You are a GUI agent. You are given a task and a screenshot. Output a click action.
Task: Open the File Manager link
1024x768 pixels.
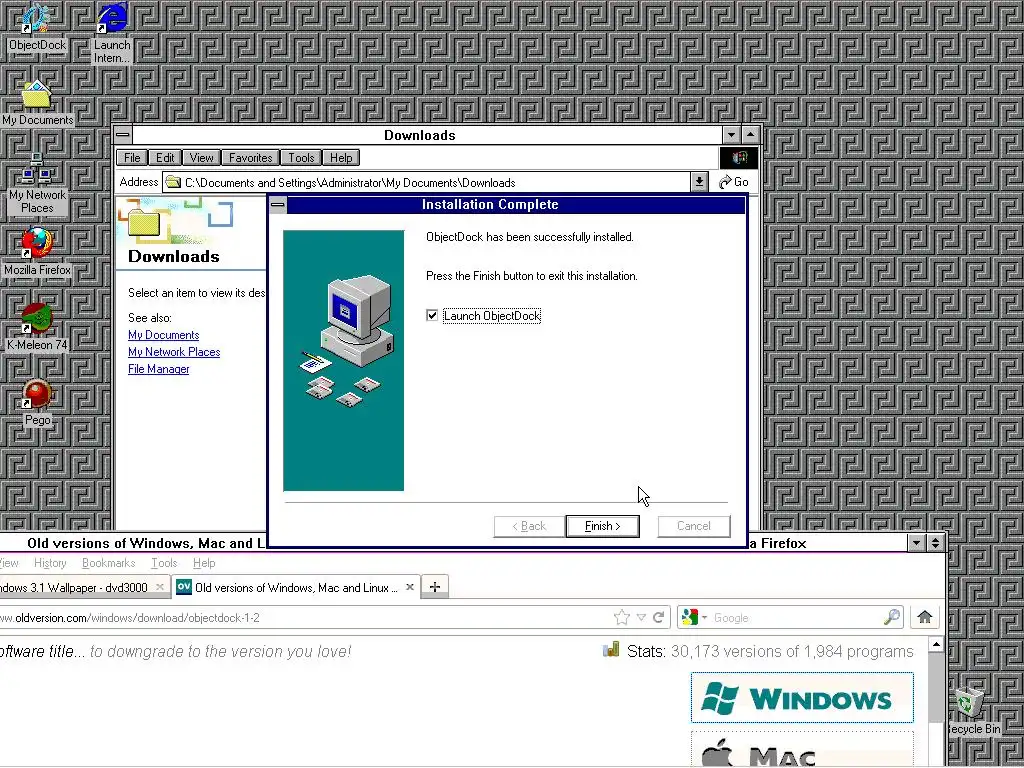(159, 369)
